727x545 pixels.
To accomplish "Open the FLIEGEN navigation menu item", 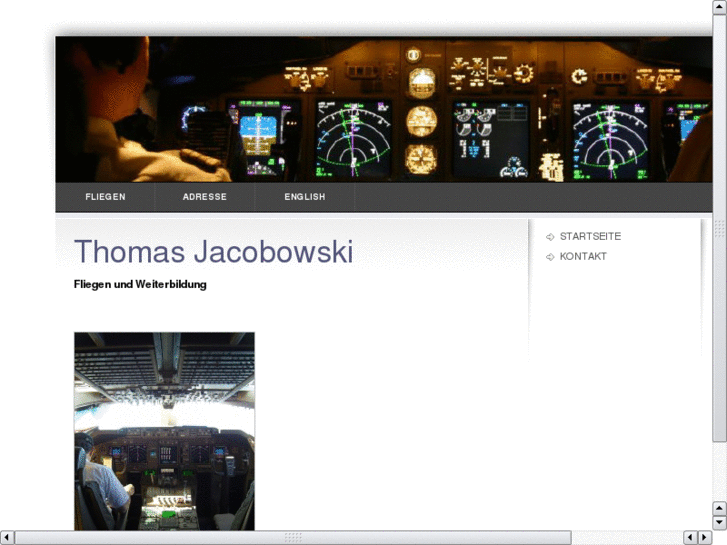I will 105,197.
